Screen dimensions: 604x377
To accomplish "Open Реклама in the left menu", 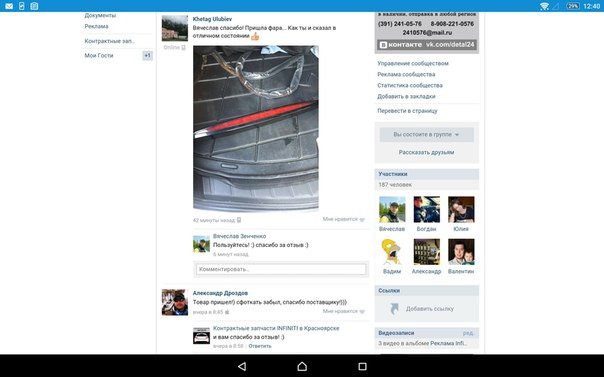I will coord(96,26).
